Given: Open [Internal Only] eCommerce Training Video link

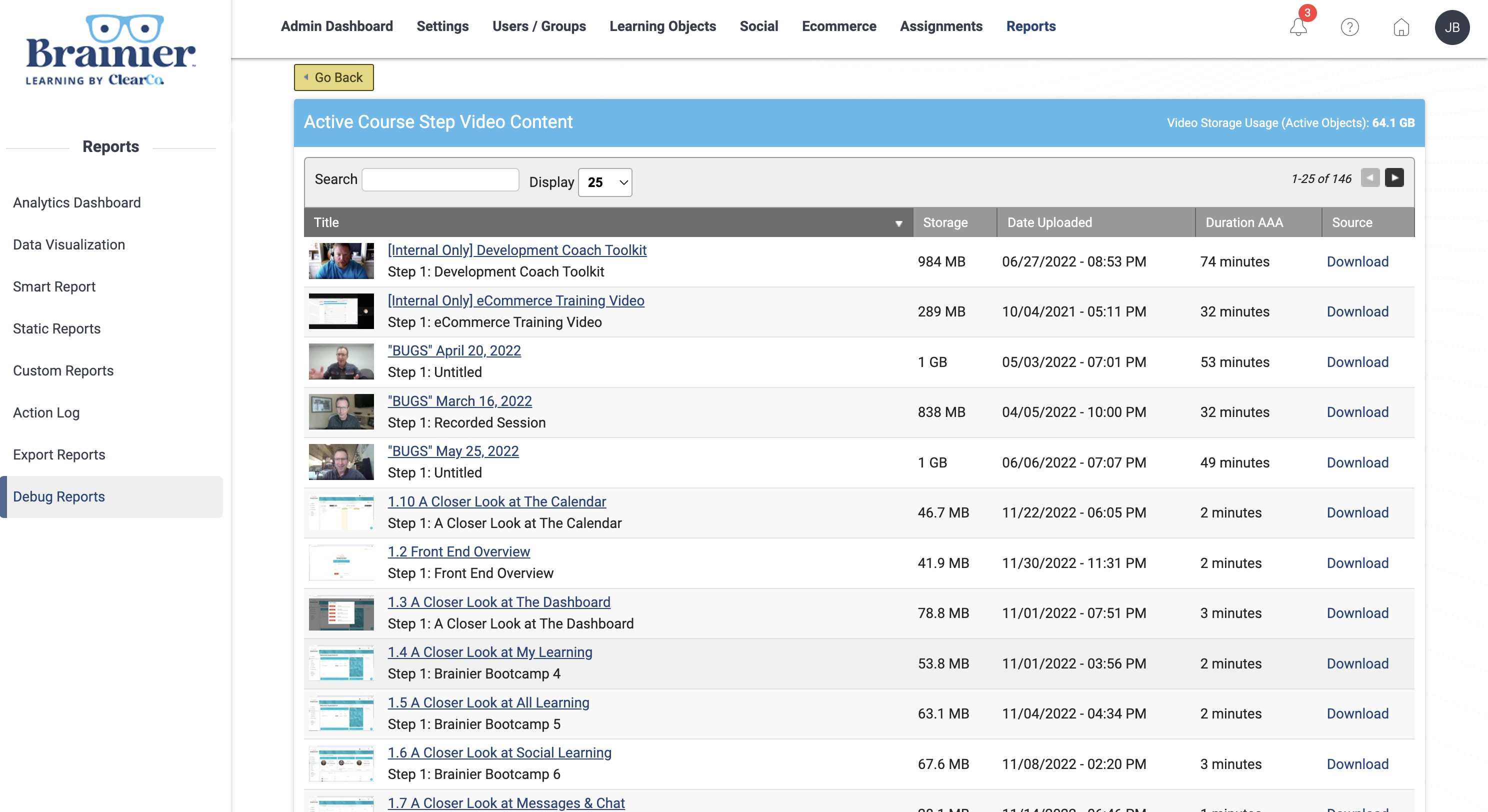Looking at the screenshot, I should 516,300.
